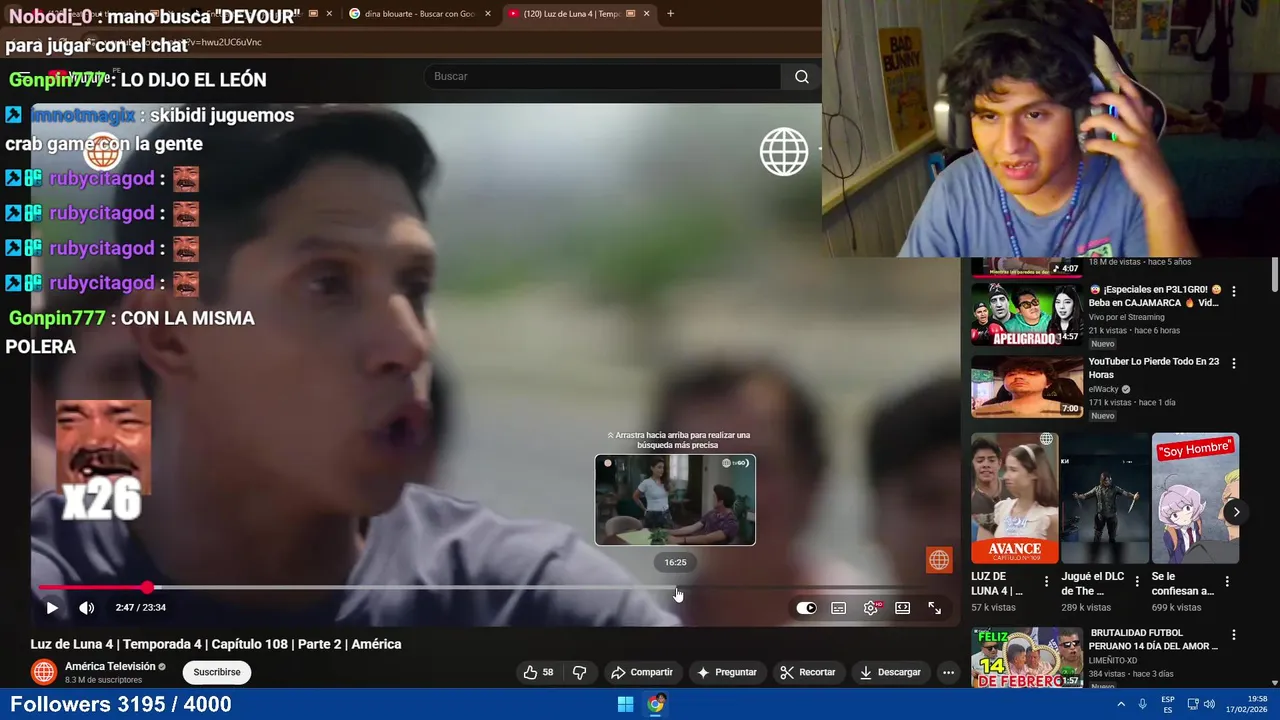Click the Chrome icon in the Windows taskbar
This screenshot has width=1280, height=720.
click(x=655, y=704)
